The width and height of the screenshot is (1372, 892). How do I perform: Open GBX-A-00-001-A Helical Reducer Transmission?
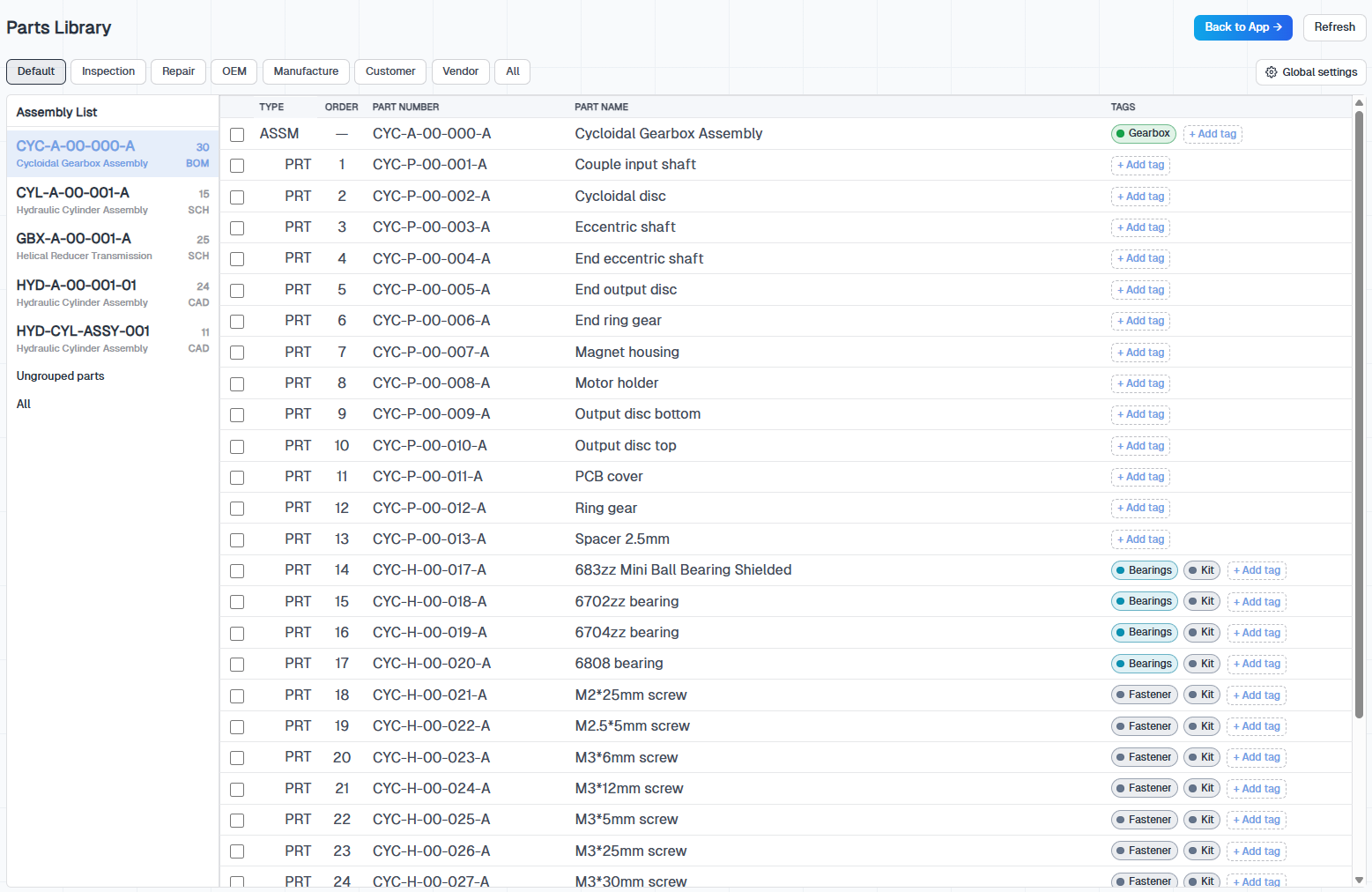(x=113, y=246)
